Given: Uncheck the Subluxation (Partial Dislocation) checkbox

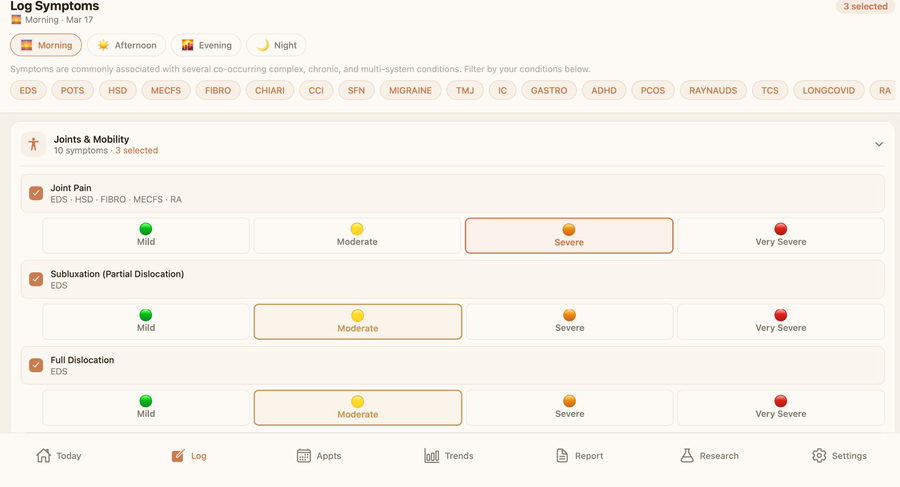Looking at the screenshot, I should [36, 279].
